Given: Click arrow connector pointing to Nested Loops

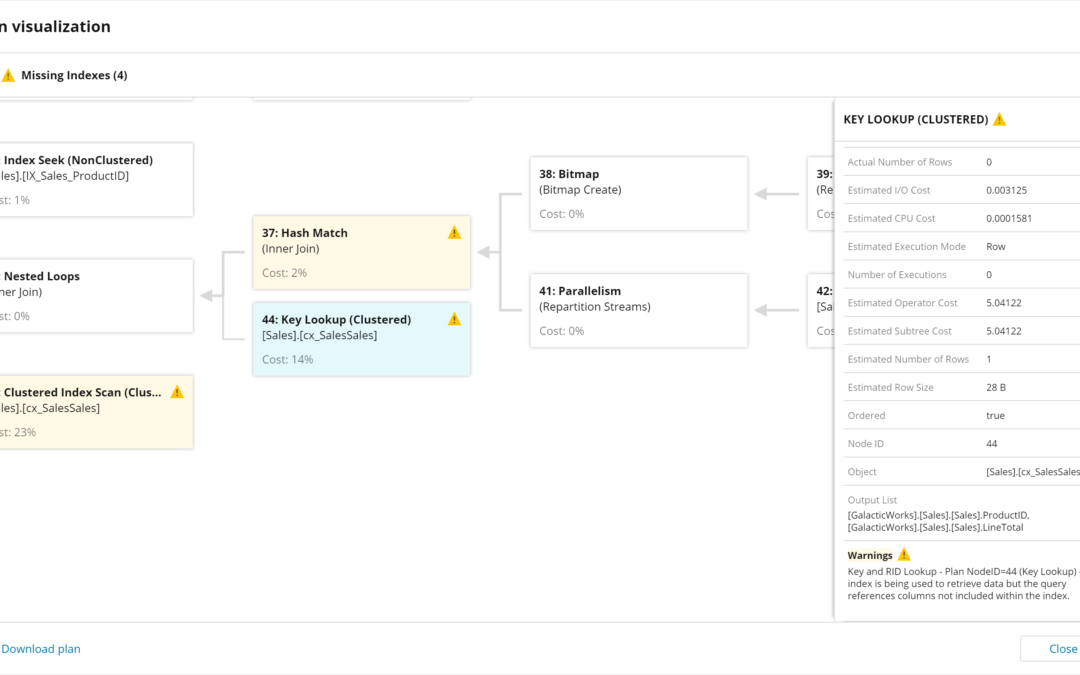Looking at the screenshot, I should pyautogui.click(x=209, y=296).
